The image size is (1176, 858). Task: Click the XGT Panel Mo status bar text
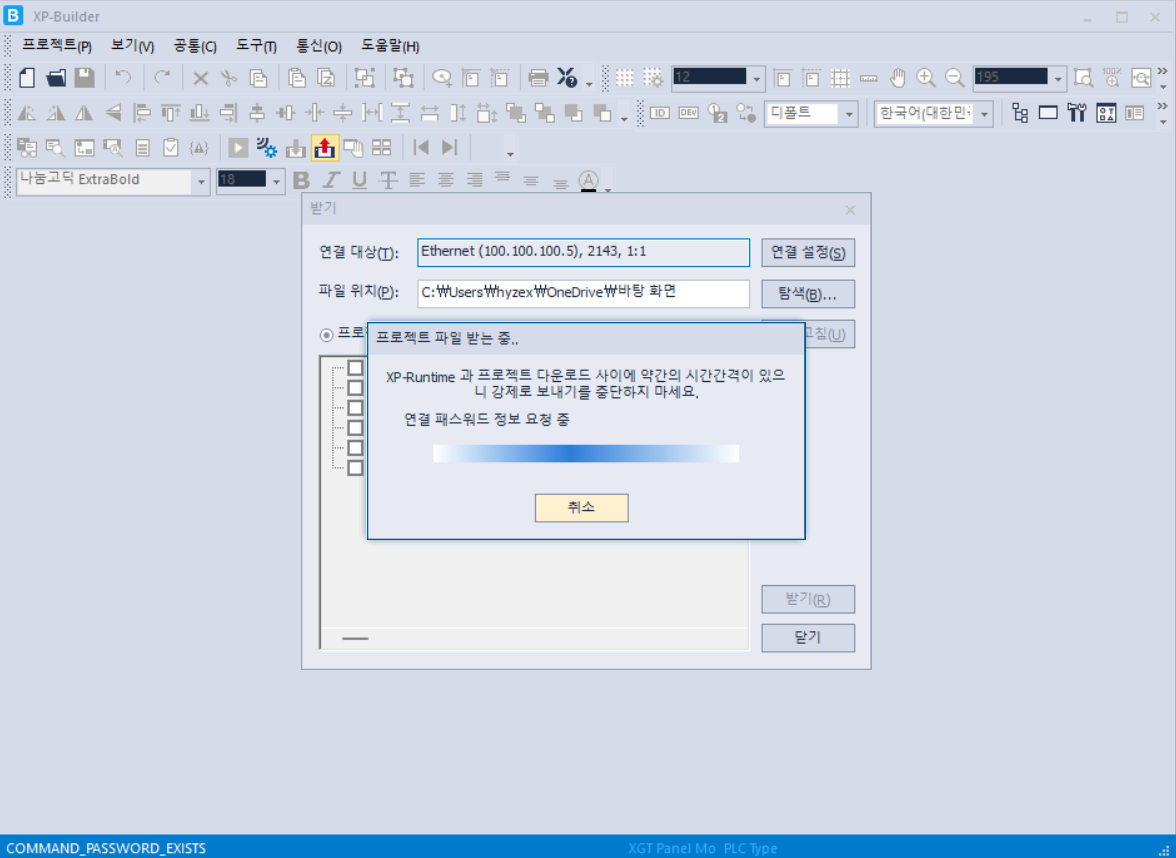672,848
